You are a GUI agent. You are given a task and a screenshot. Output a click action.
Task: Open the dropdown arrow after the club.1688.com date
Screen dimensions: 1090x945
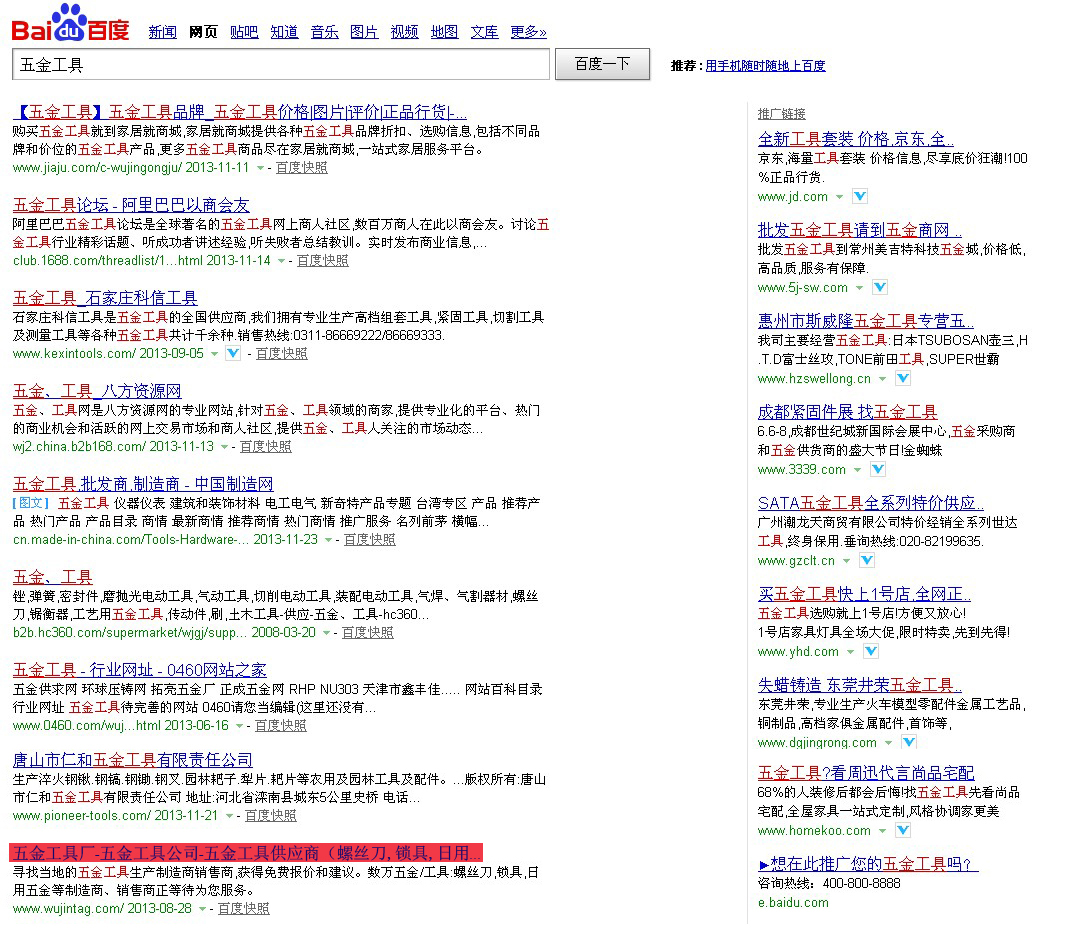click(x=282, y=262)
